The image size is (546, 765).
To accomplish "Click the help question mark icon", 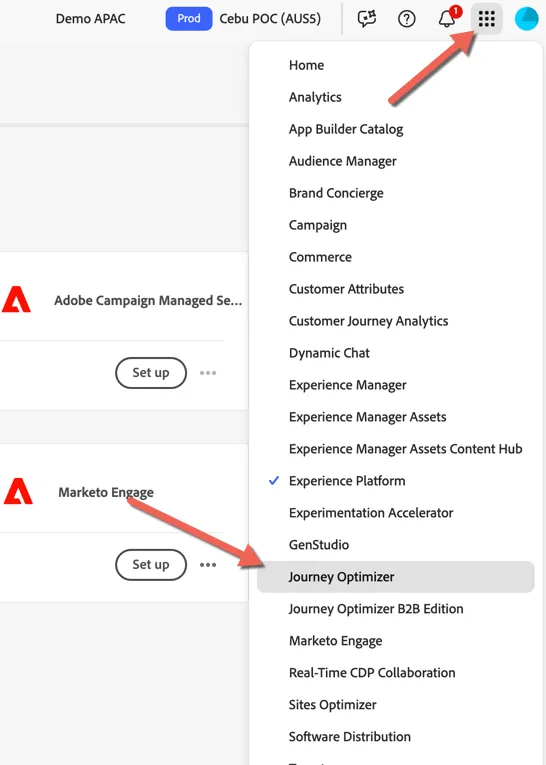I will [x=406, y=19].
